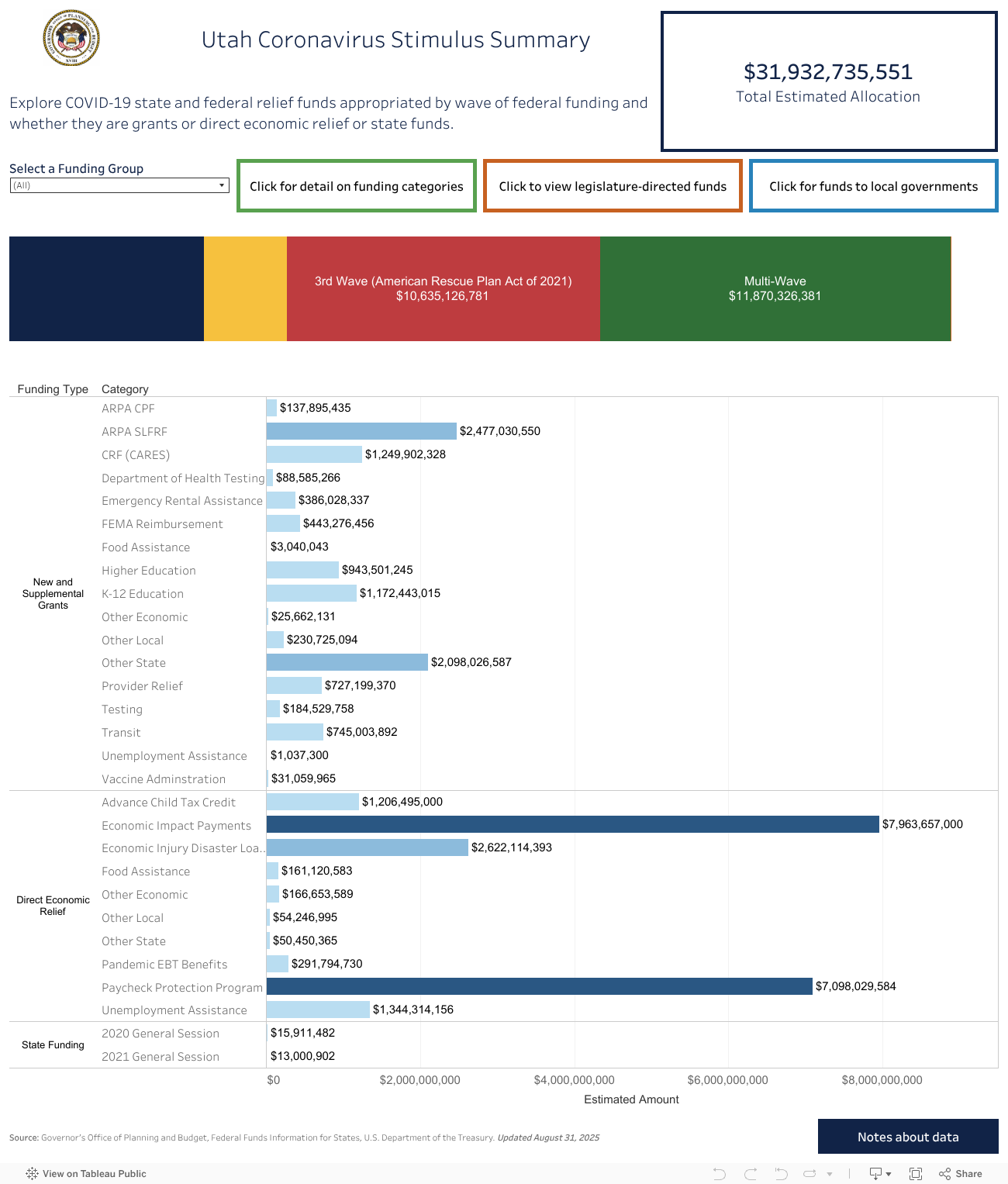
Task: Open Notes about data button
Action: click(x=908, y=1137)
